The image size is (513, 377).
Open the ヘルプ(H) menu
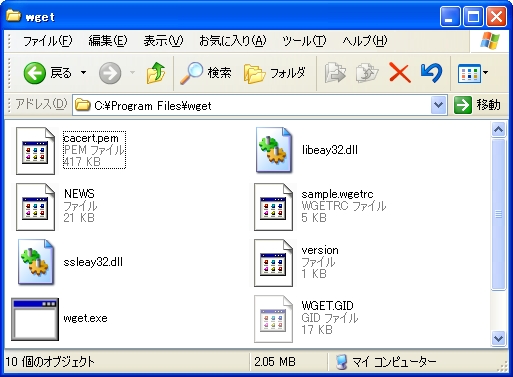(365, 41)
